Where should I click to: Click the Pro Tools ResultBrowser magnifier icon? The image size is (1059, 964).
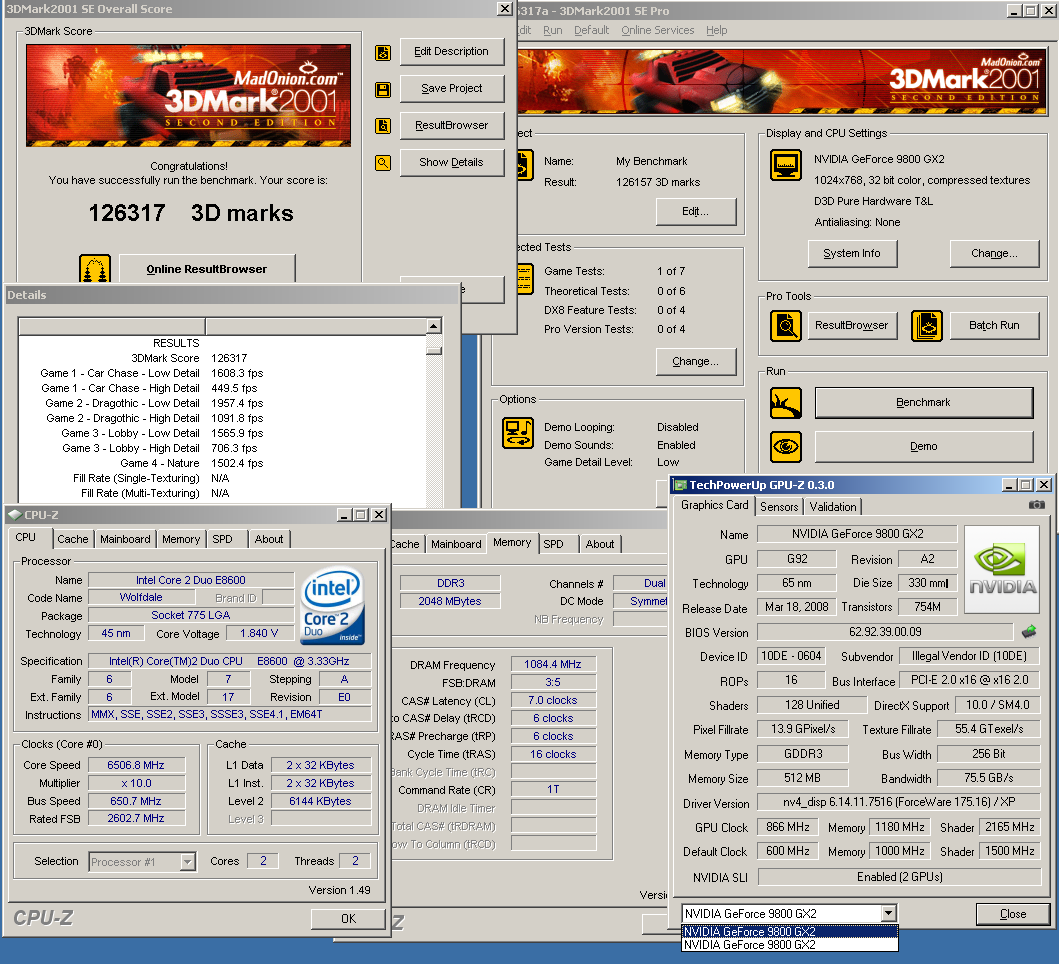pos(785,326)
